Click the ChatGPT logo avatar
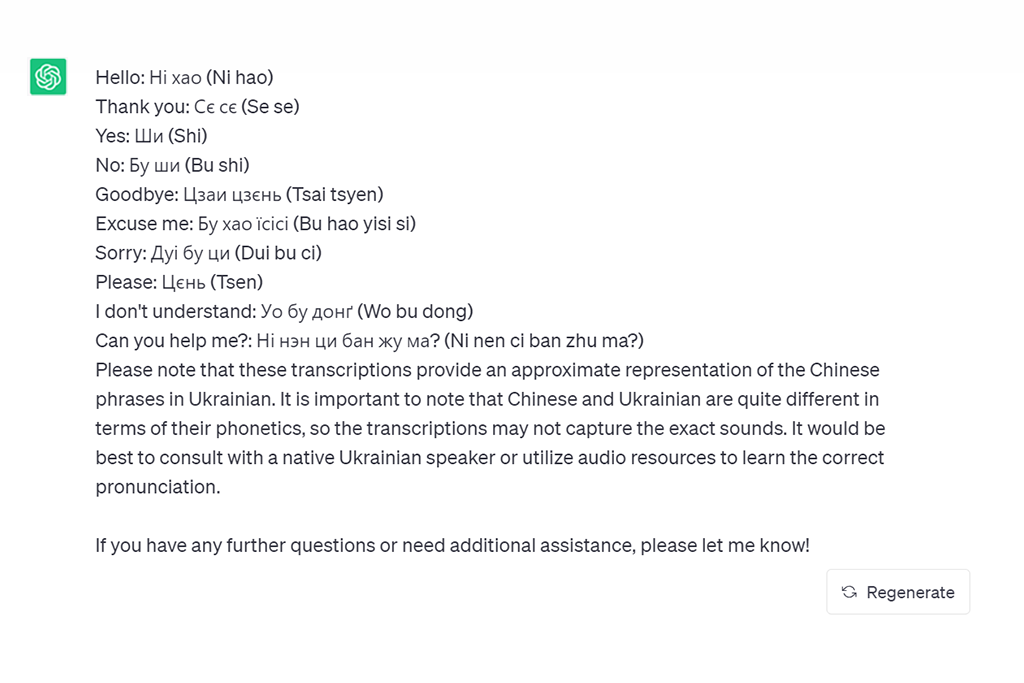Screen dimensions: 1024x683 coord(48,77)
